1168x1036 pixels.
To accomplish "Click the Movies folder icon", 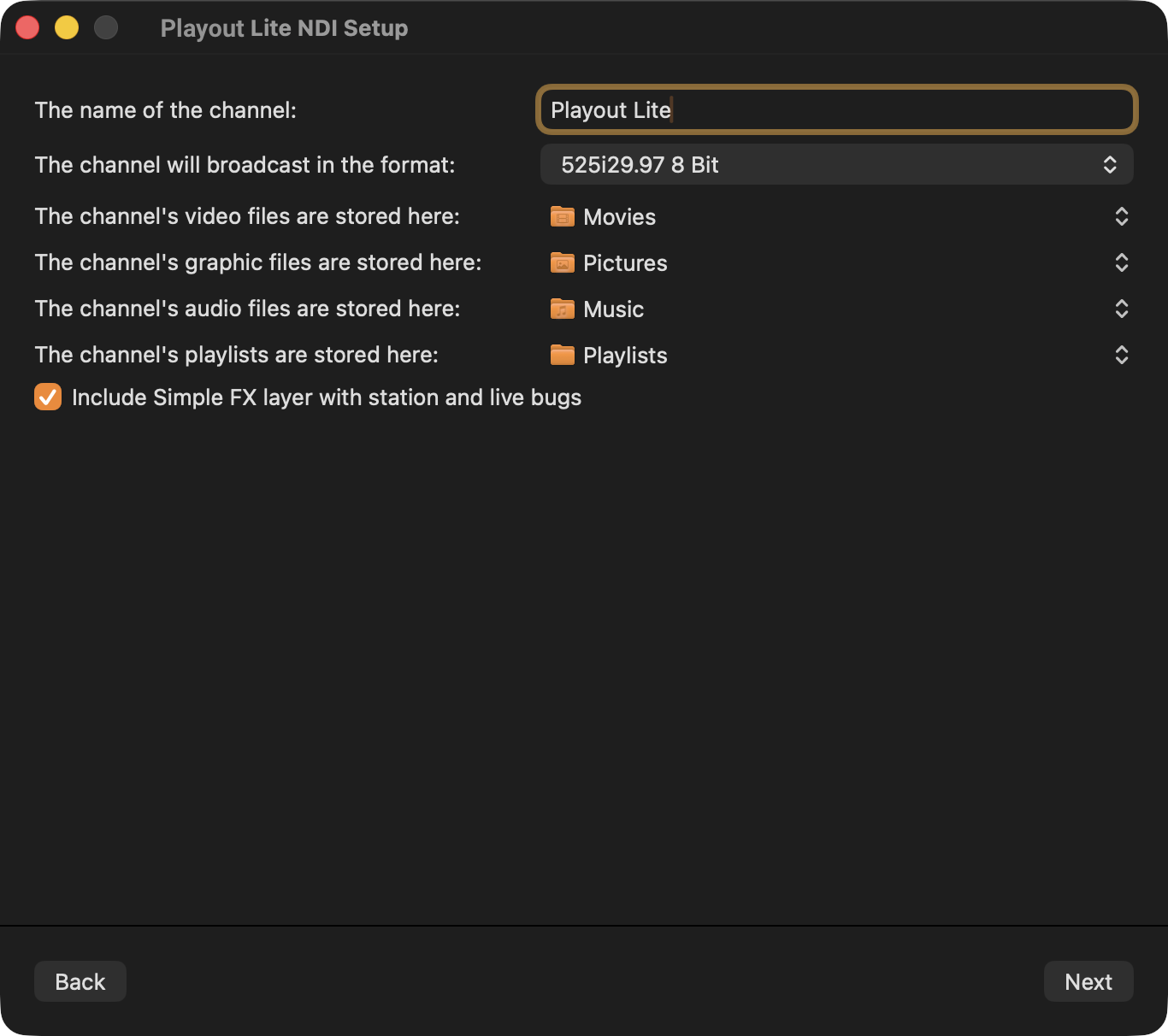I will click(563, 216).
